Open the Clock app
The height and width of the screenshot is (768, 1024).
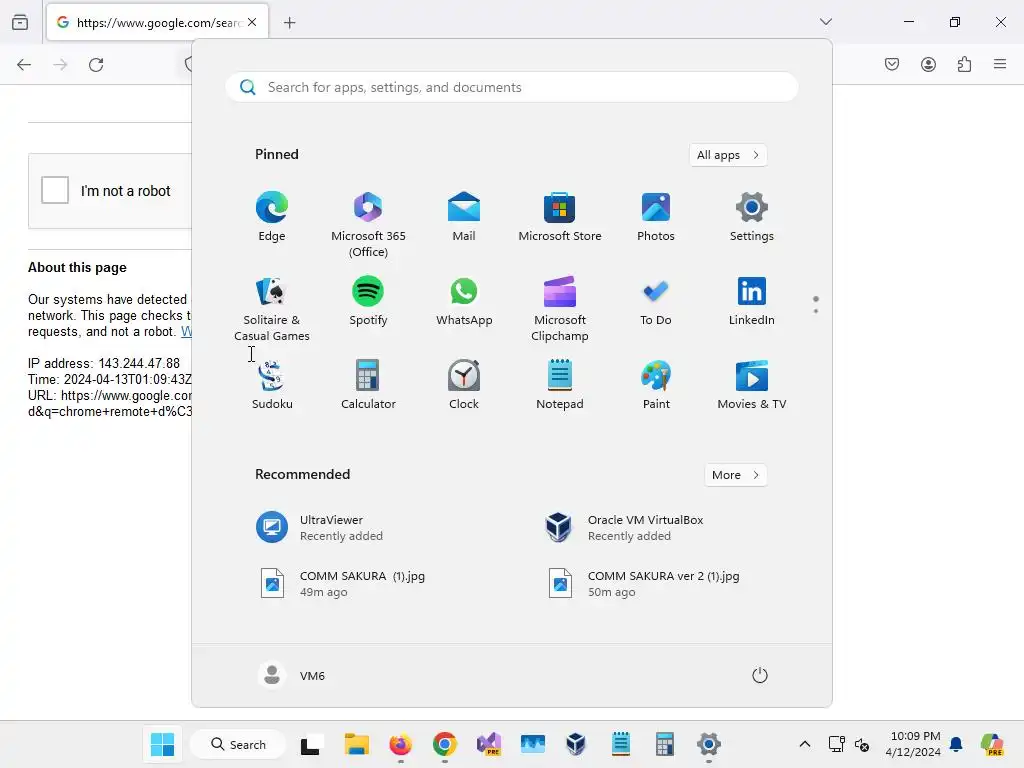464,385
